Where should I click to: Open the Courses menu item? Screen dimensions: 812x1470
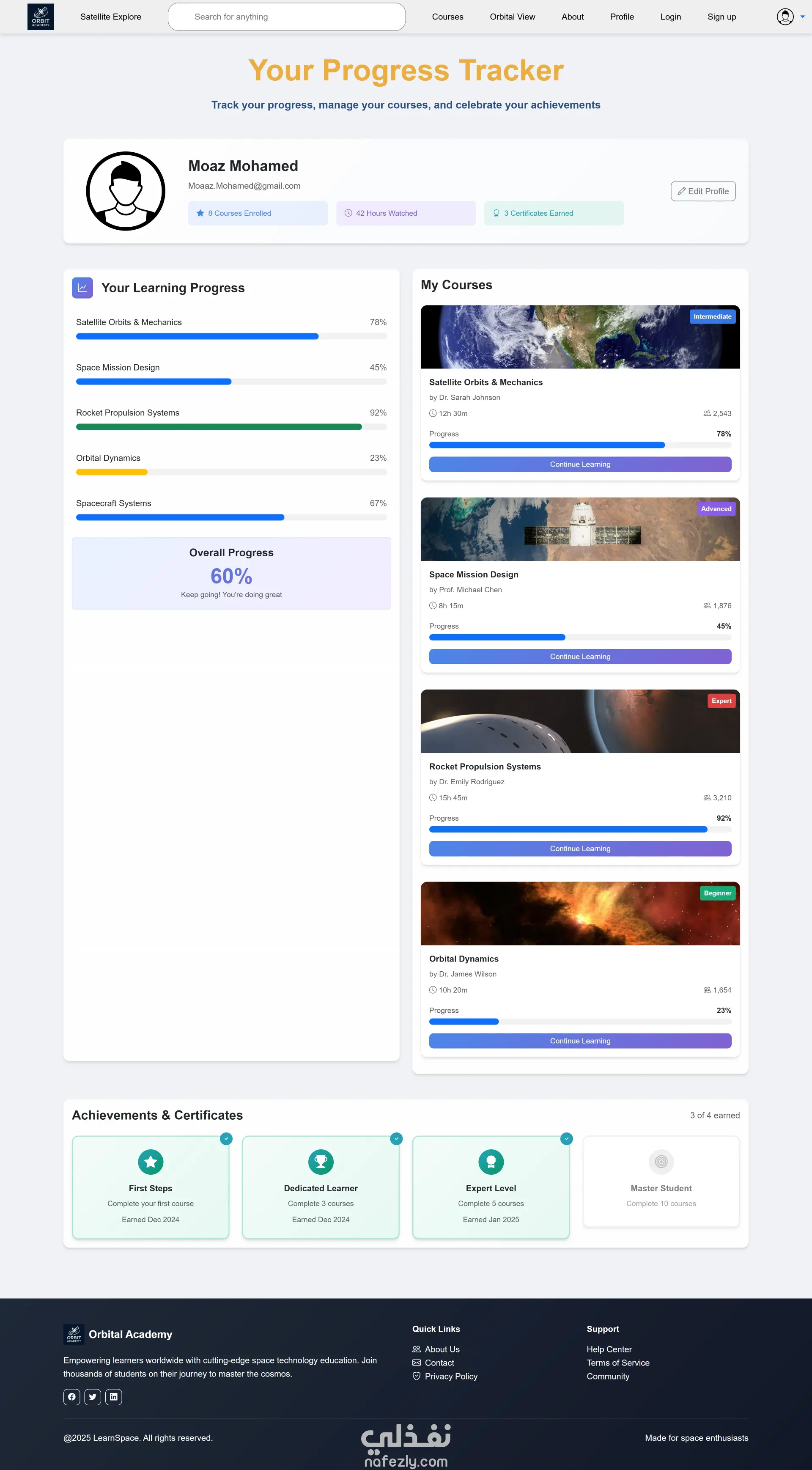click(447, 16)
